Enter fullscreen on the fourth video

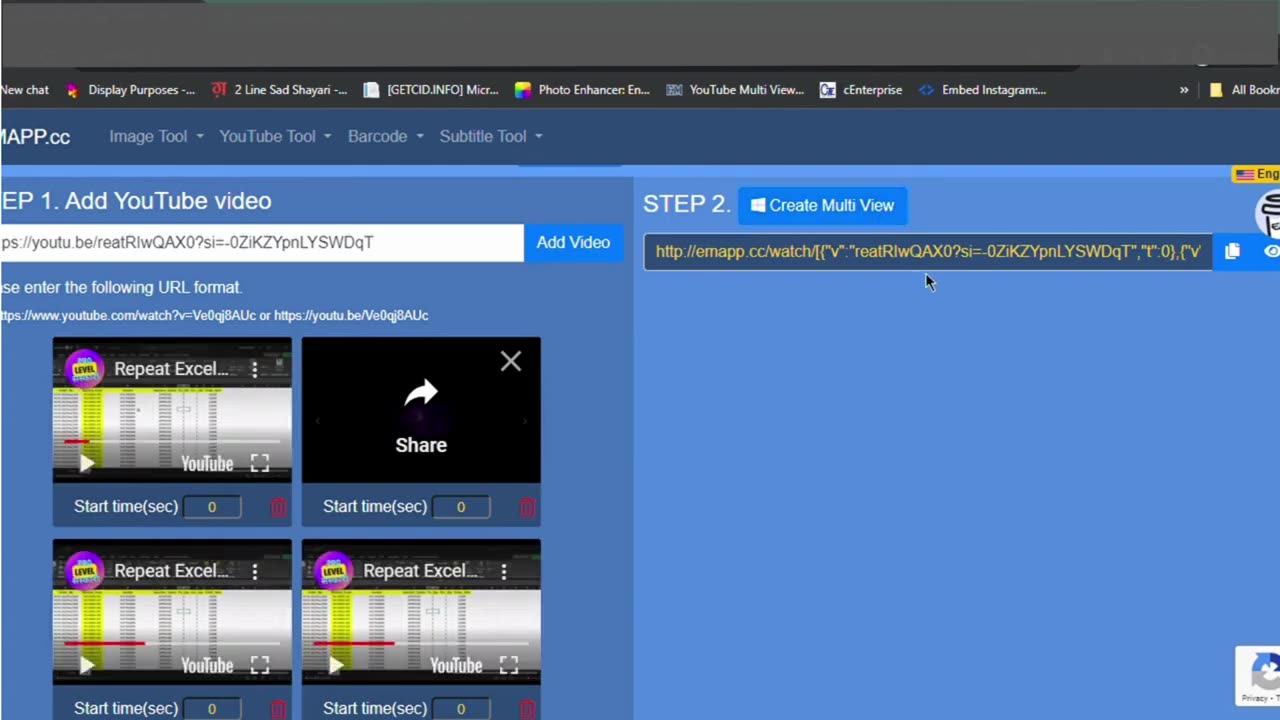click(509, 665)
